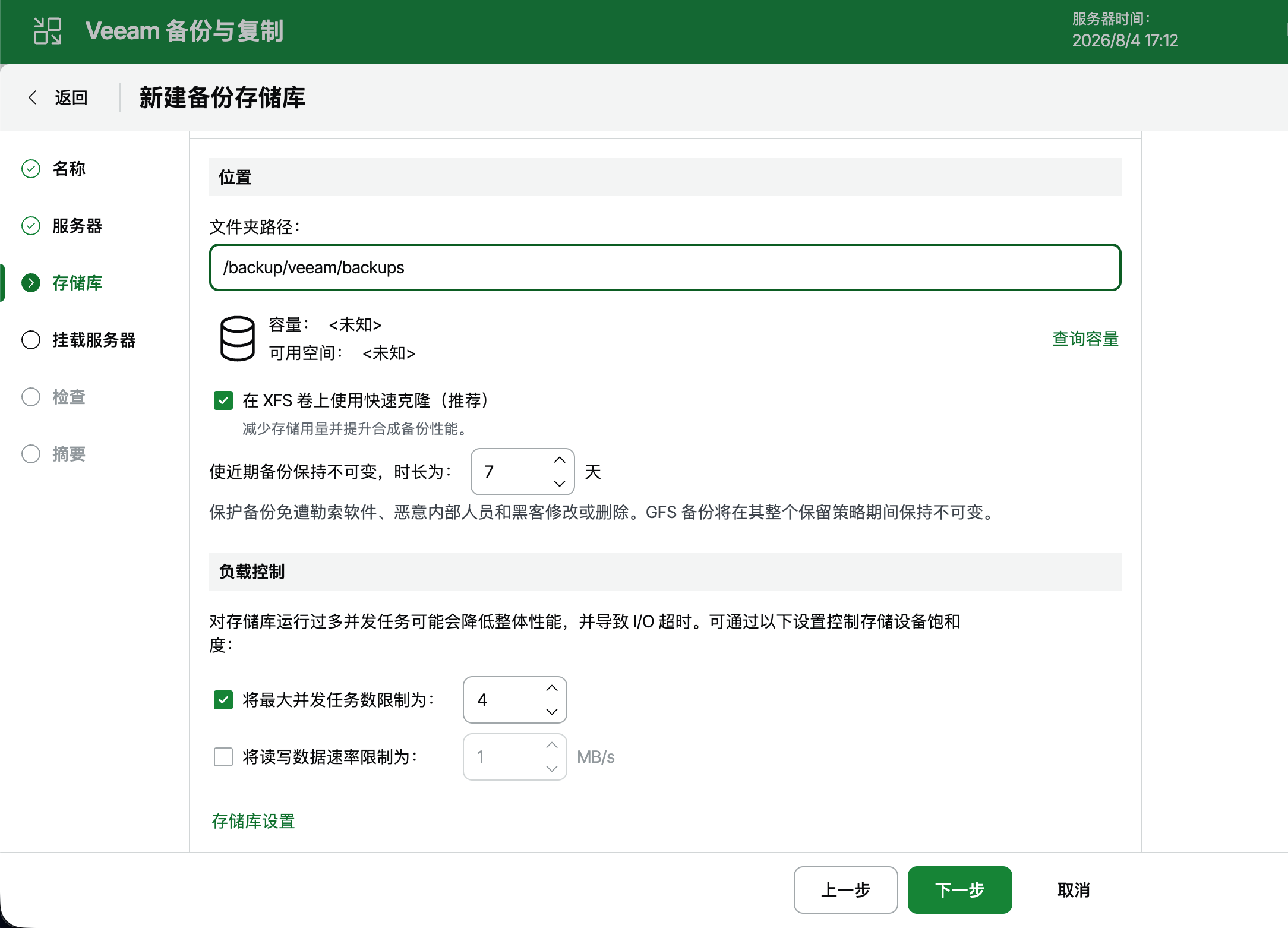Click the 名称 step completed checkmark icon
Screen dimensions: 1288x928
click(31, 169)
